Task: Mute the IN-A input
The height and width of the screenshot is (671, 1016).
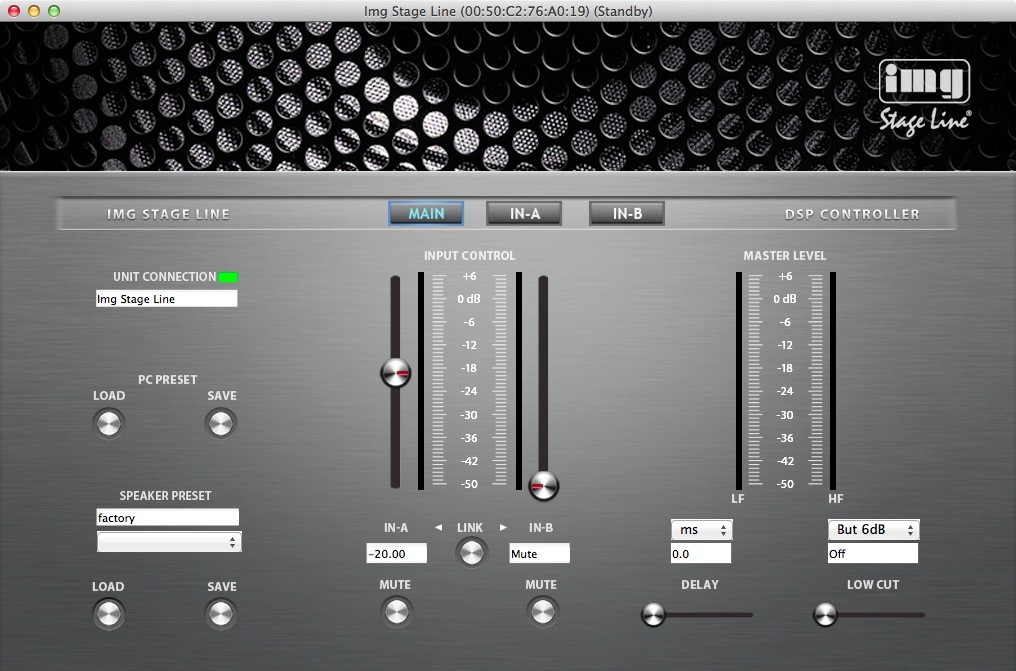Action: 396,611
